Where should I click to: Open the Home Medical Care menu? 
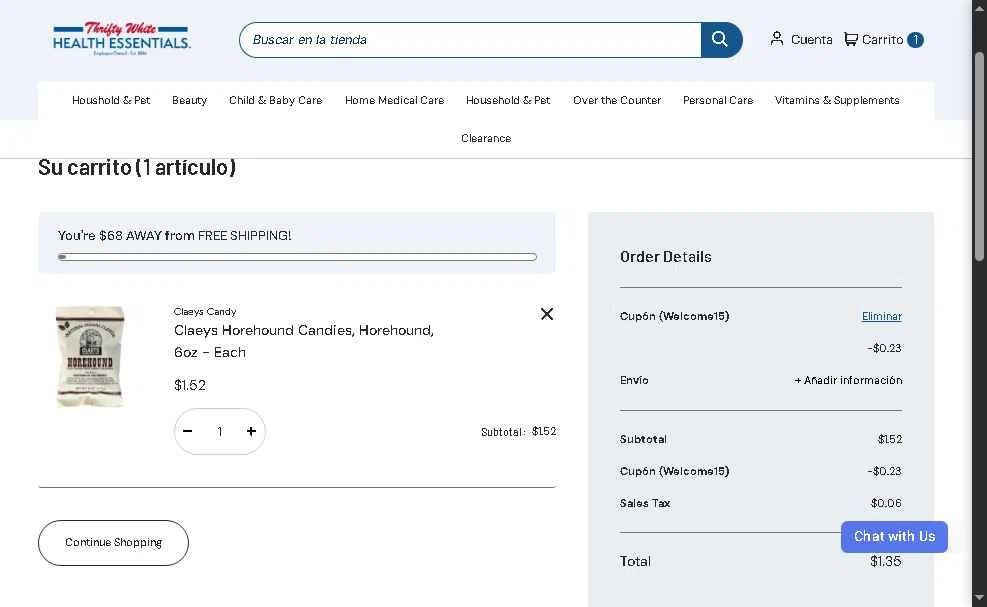pos(394,100)
